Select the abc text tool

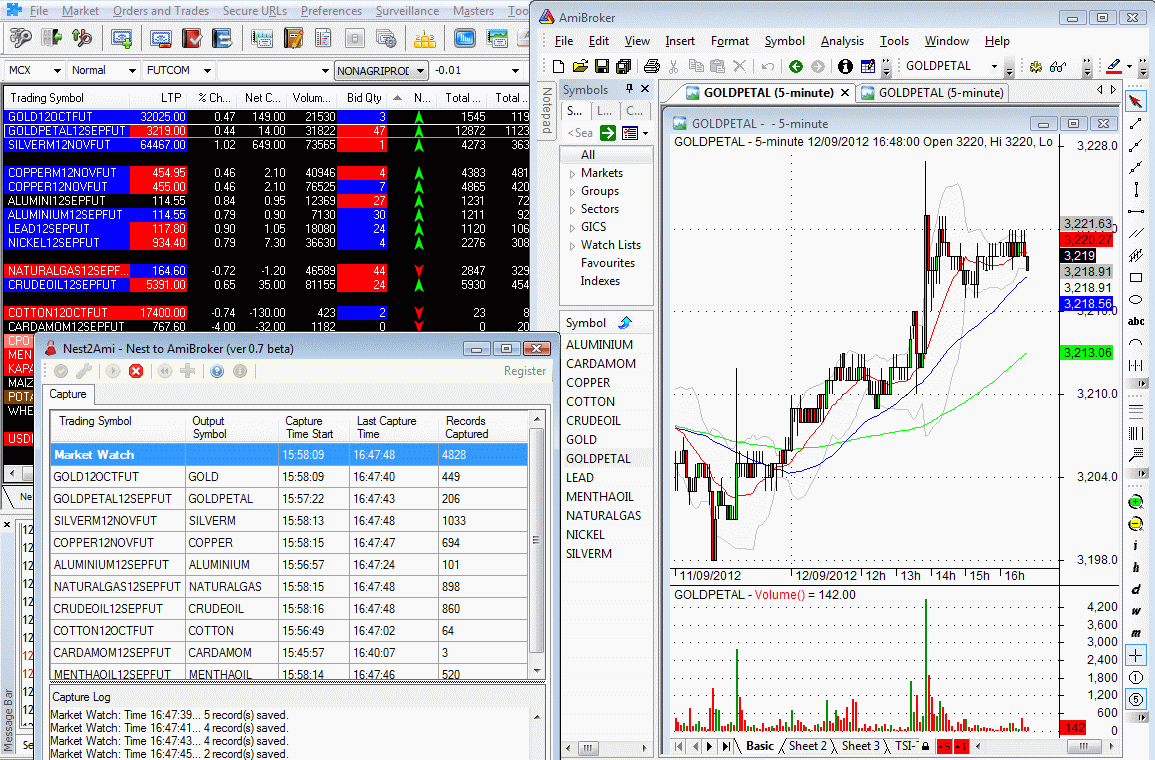coord(1136,321)
